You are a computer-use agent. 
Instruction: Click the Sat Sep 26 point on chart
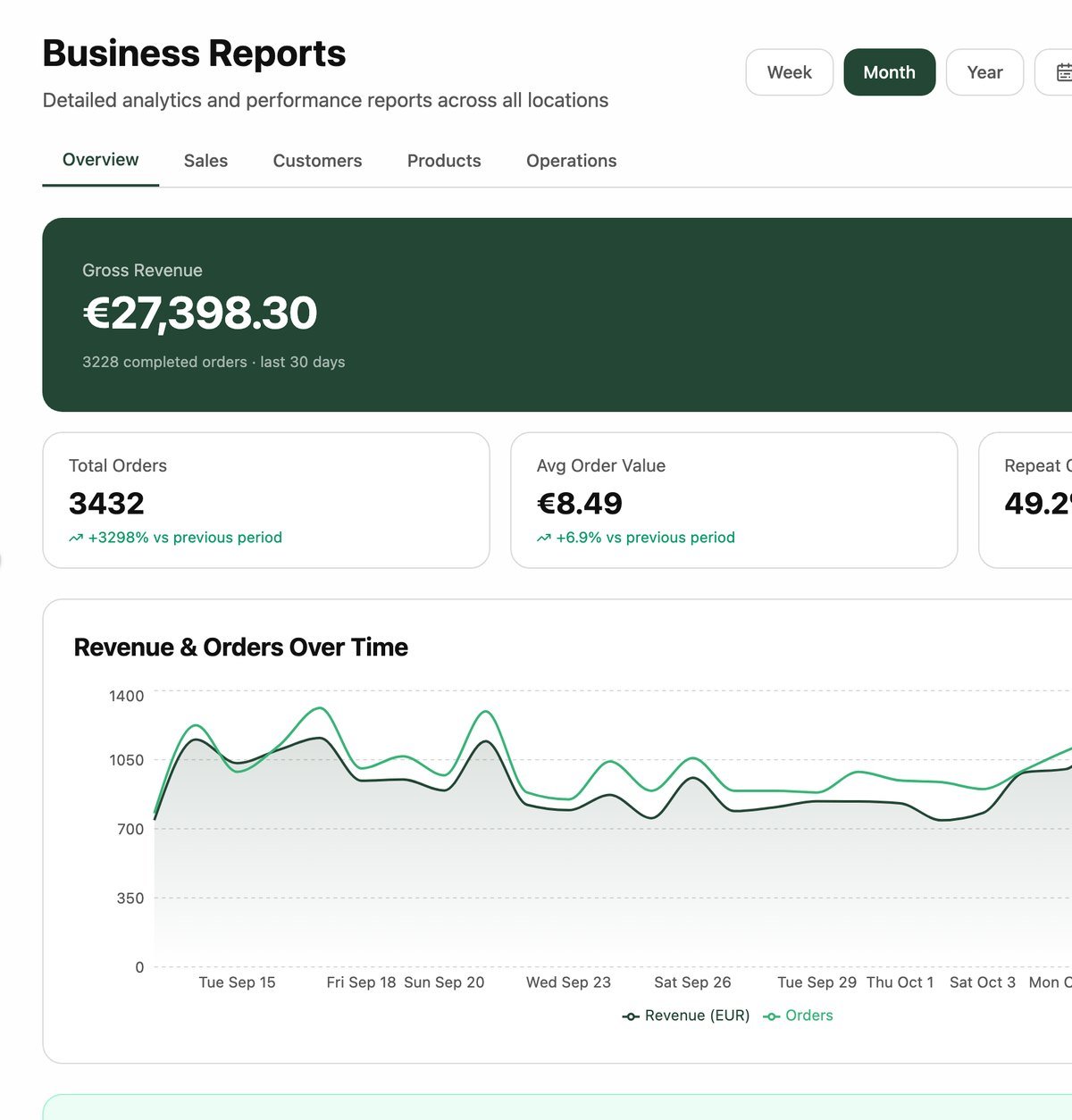(693, 778)
